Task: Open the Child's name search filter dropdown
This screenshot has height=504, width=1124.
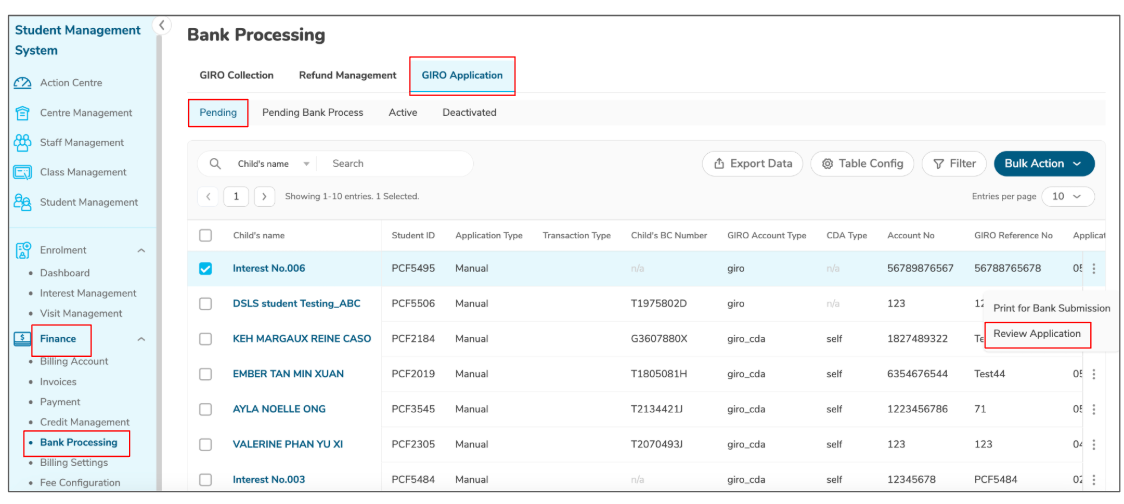Action: [x=274, y=164]
